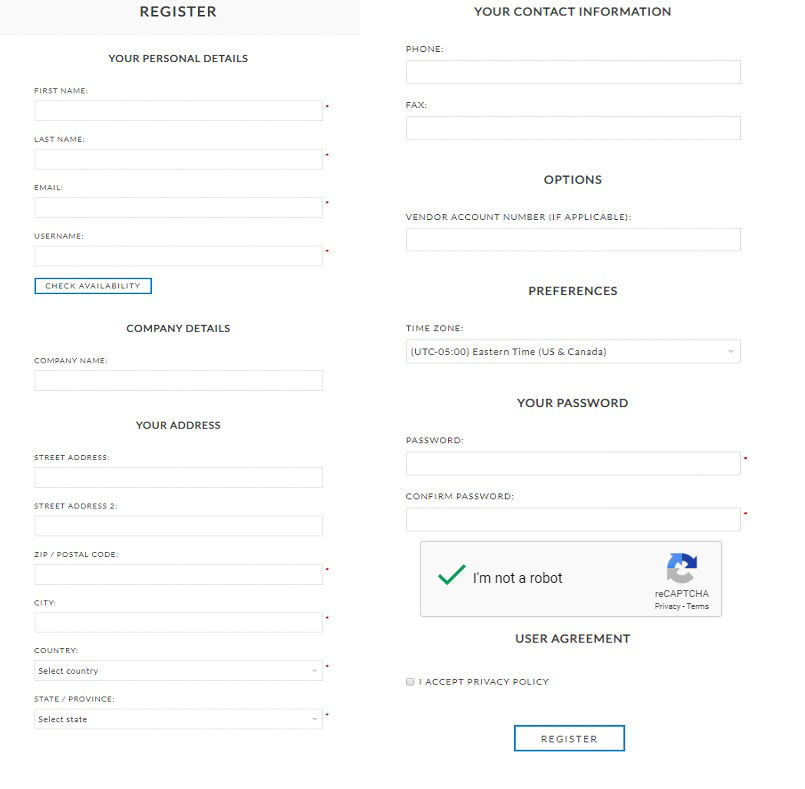Accept the privacy policy checkbox
This screenshot has width=805, height=789.
[410, 682]
